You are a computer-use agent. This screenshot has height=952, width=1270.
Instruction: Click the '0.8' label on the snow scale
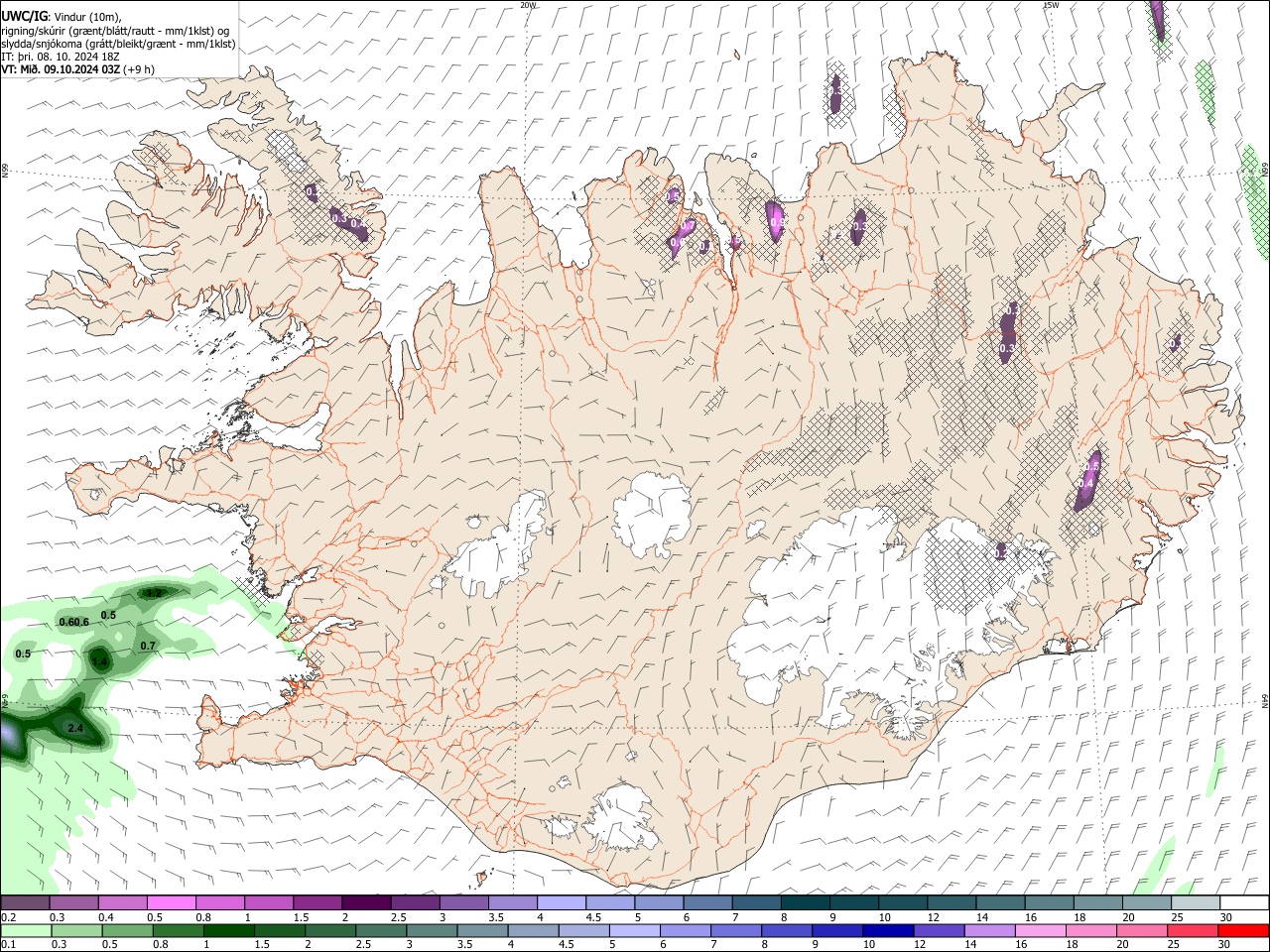tap(203, 917)
